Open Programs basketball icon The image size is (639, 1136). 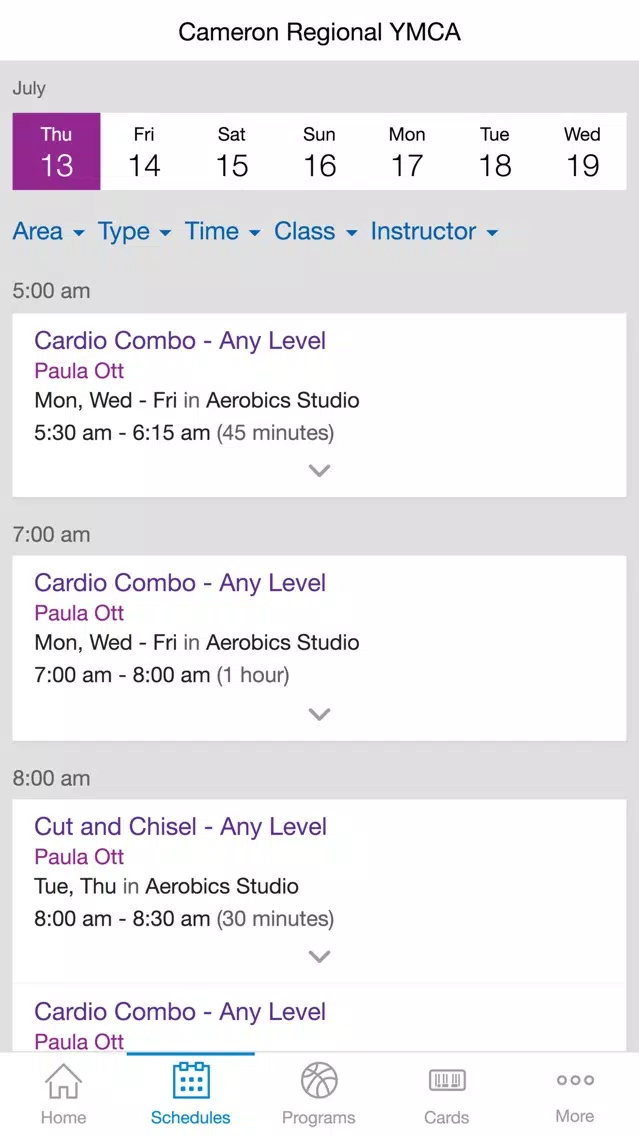coord(319,1080)
